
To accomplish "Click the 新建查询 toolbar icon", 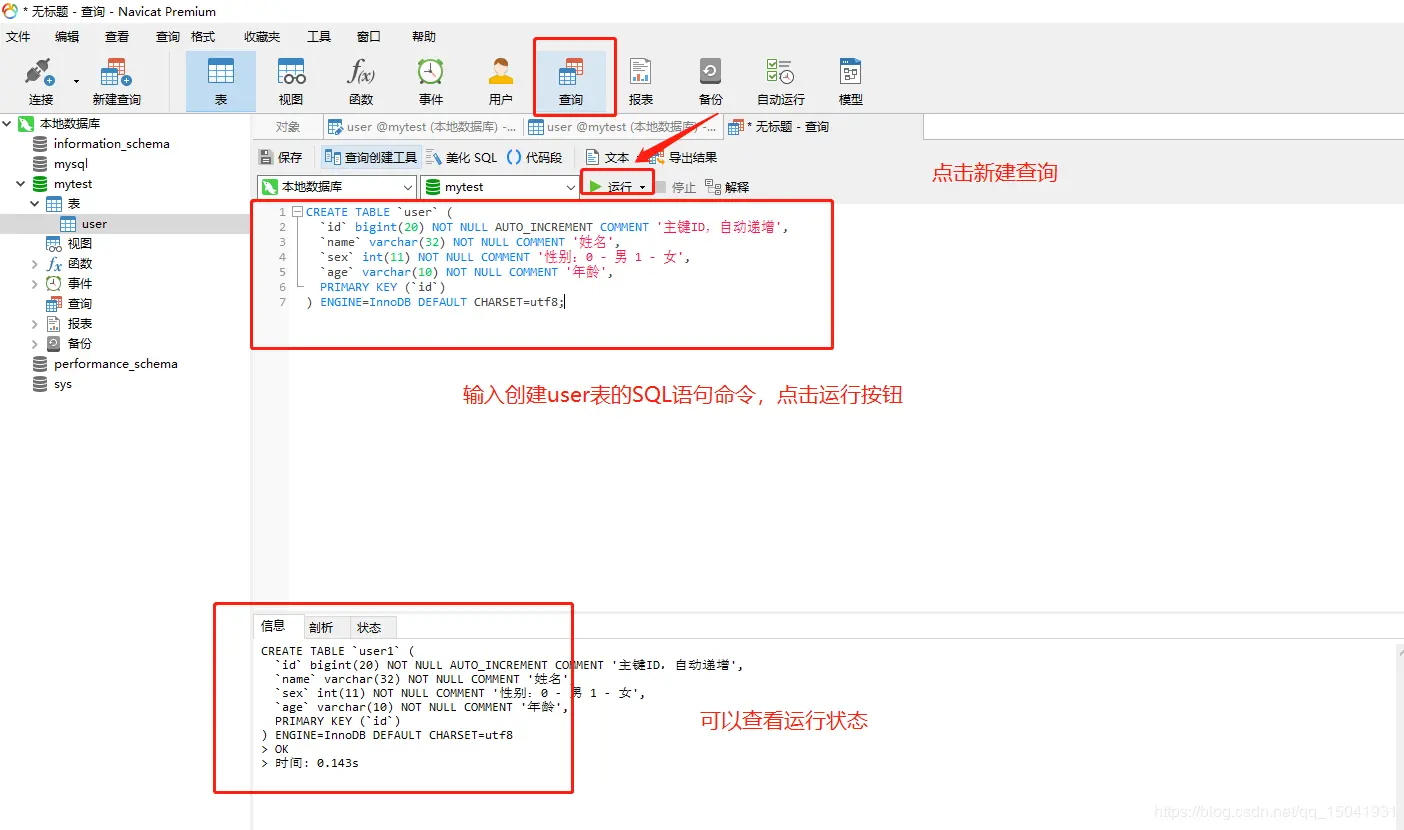I will (116, 81).
